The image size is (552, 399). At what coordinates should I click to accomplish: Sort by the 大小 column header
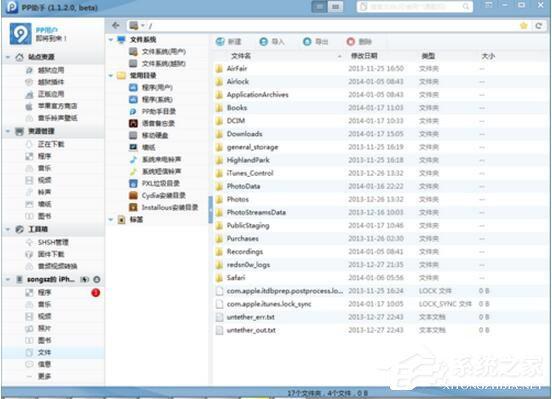488,56
